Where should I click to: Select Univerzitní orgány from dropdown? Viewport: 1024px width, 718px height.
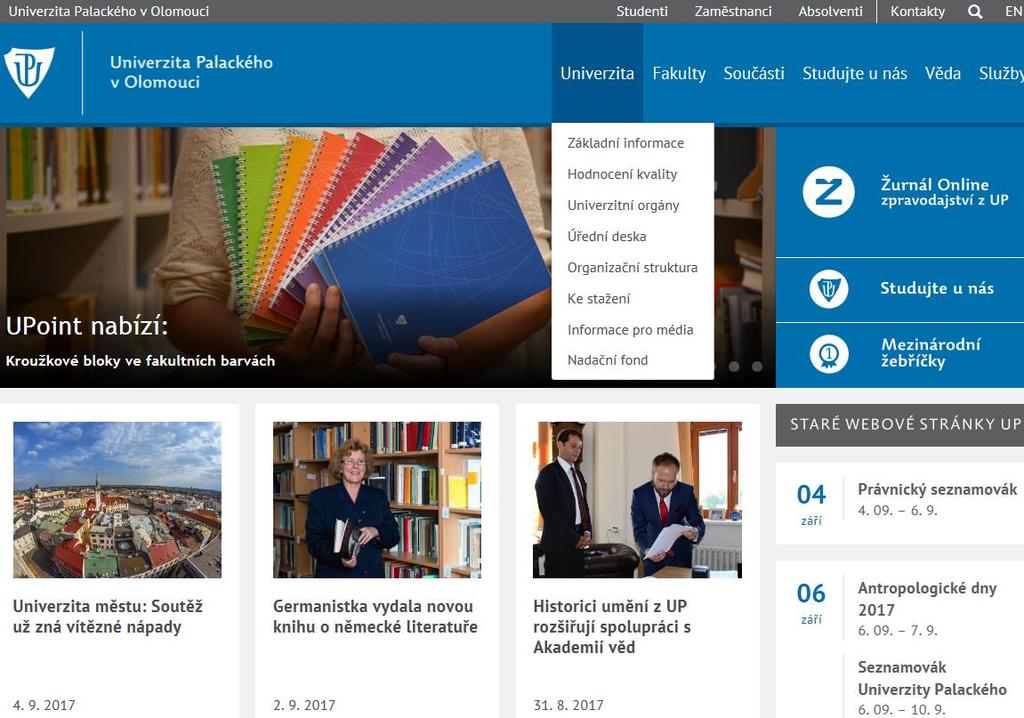pos(623,205)
